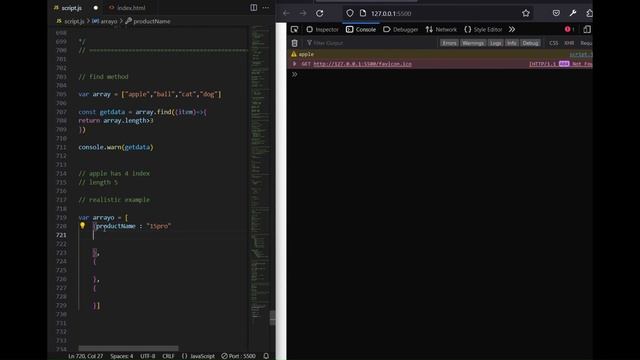Click the unsaved dot on script.js tab

(96, 8)
